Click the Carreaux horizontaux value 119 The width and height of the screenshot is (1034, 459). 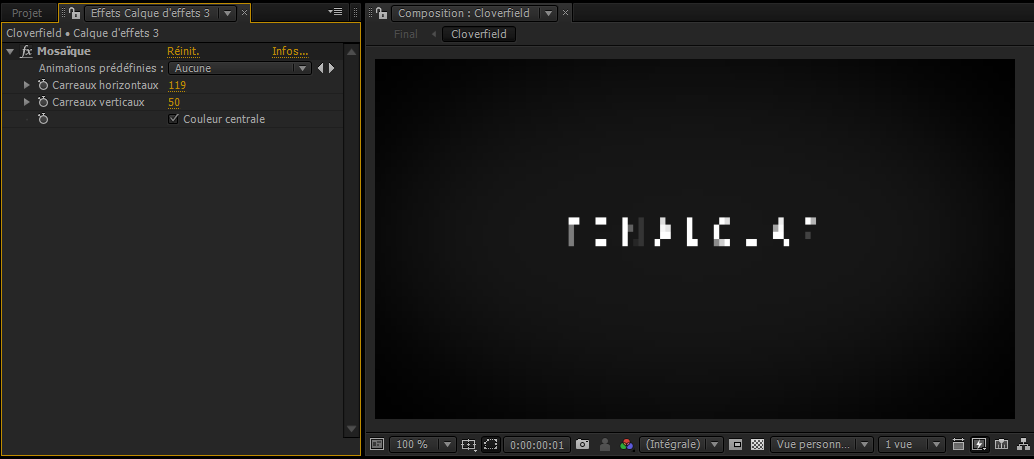[177, 85]
